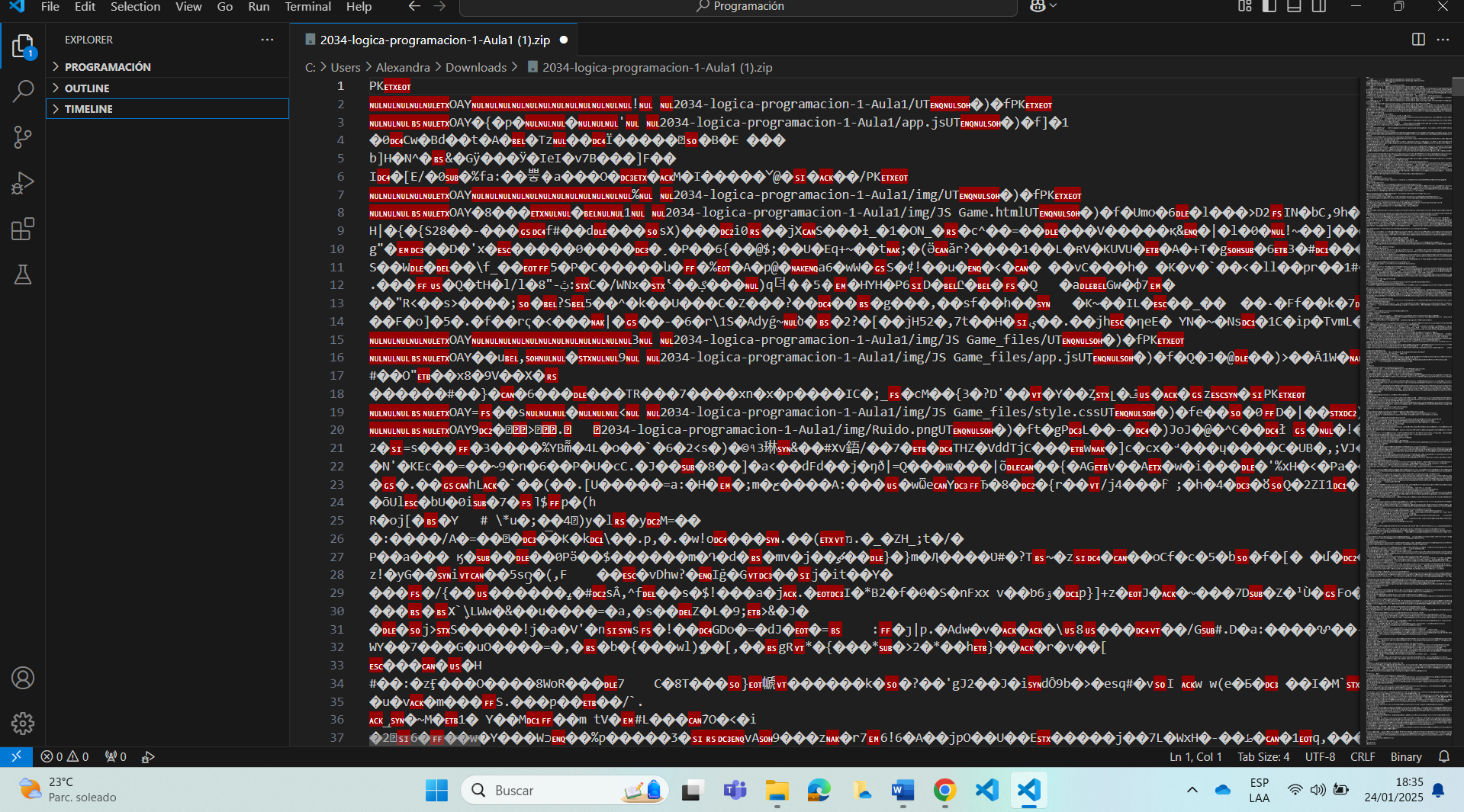Open the Run and Debug view
This screenshot has width=1464, height=812.
tap(23, 183)
